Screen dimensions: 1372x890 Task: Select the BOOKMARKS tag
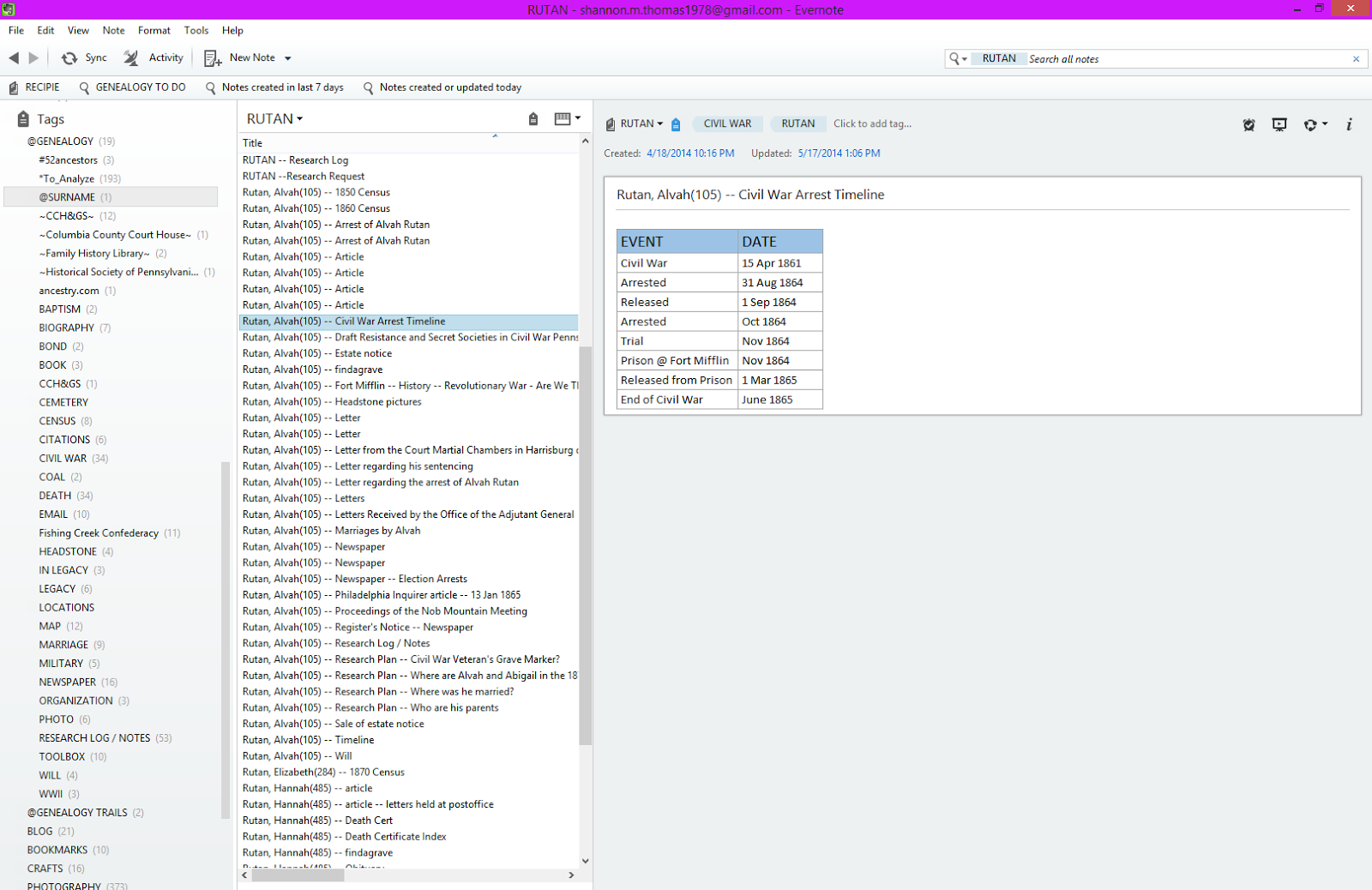(57, 851)
